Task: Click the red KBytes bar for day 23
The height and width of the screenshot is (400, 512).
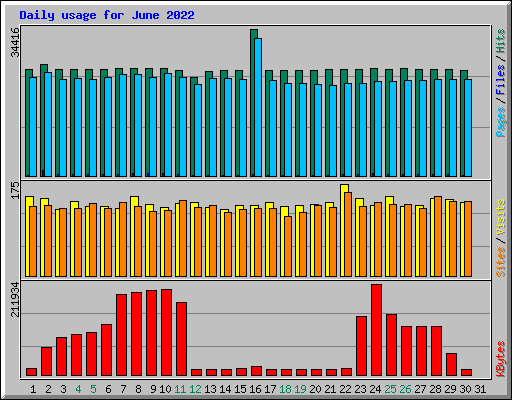Action: point(361,346)
